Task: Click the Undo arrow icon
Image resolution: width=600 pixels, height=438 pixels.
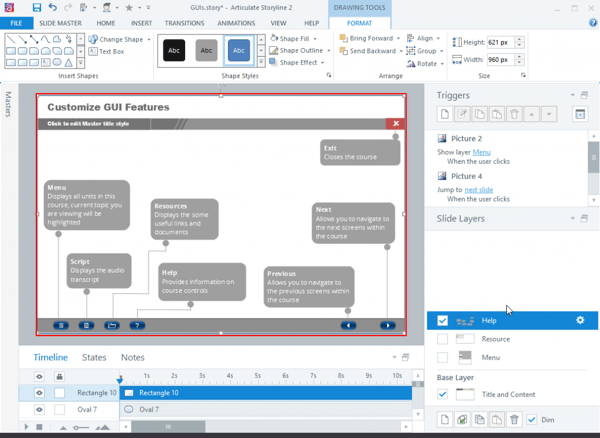Action: tap(53, 7)
